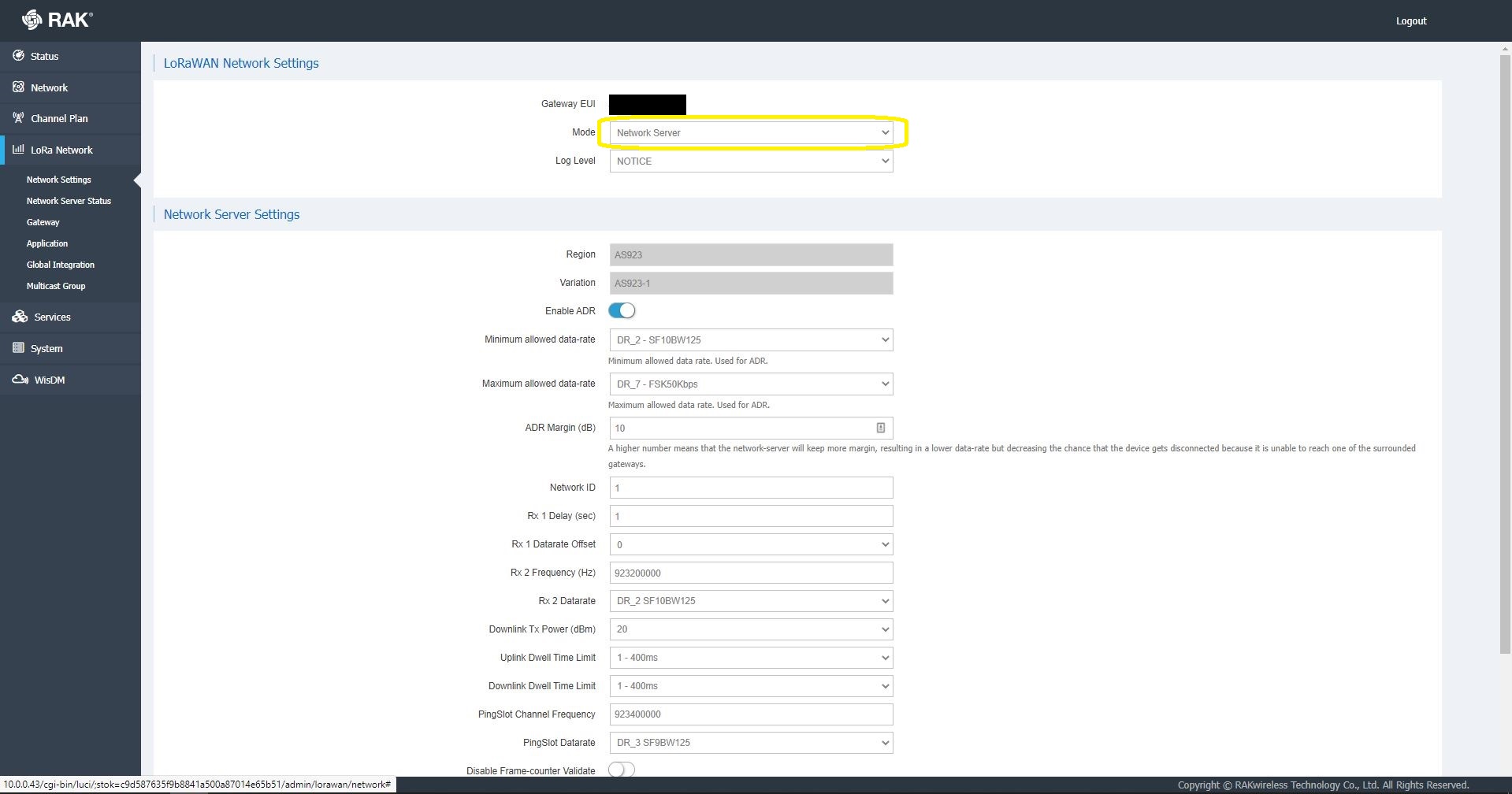Open the Services cubes icon
Screen dimensions: 1512x794
pos(20,317)
